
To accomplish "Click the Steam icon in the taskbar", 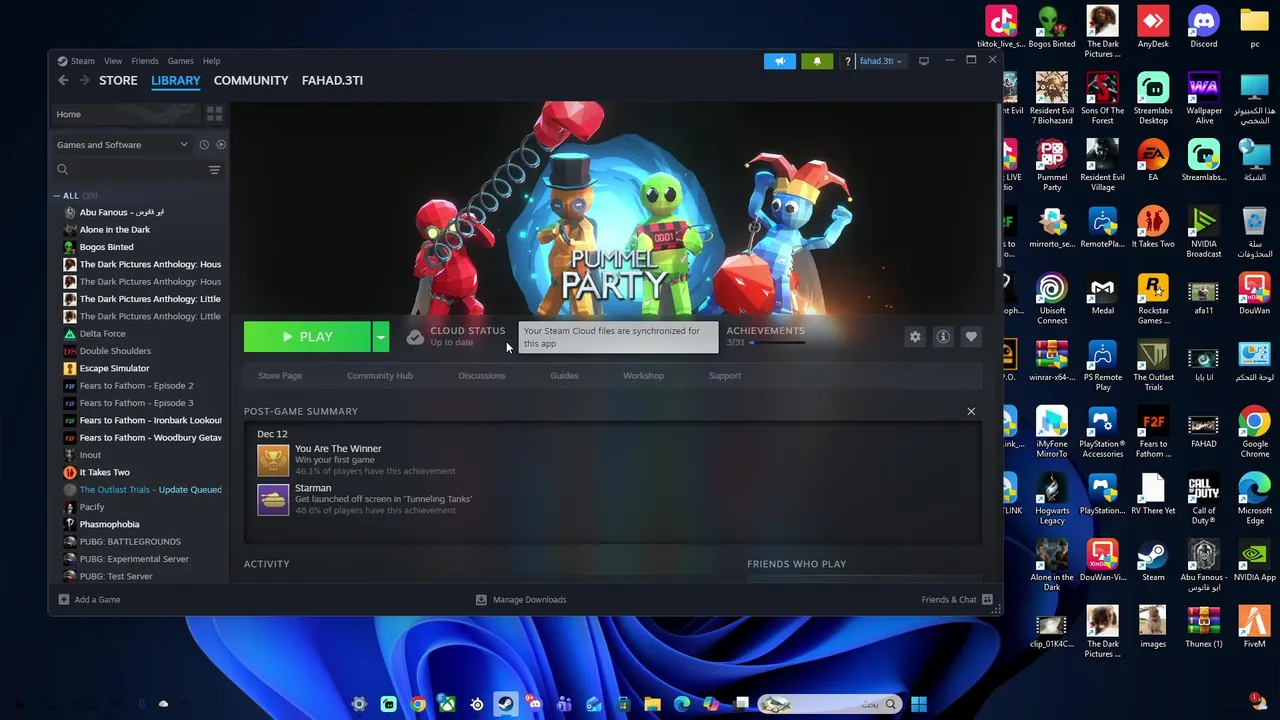I will click(506, 704).
